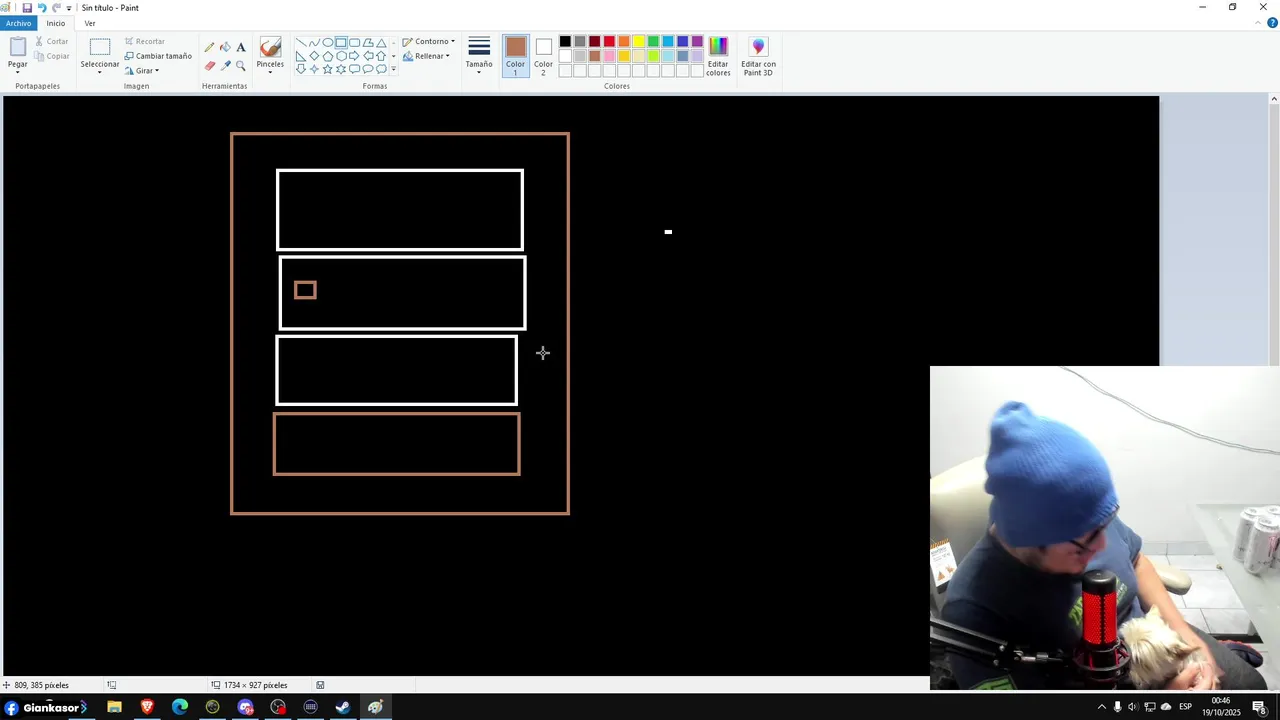Open the Archivo menu
Viewport: 1280px width, 720px height.
pos(18,23)
